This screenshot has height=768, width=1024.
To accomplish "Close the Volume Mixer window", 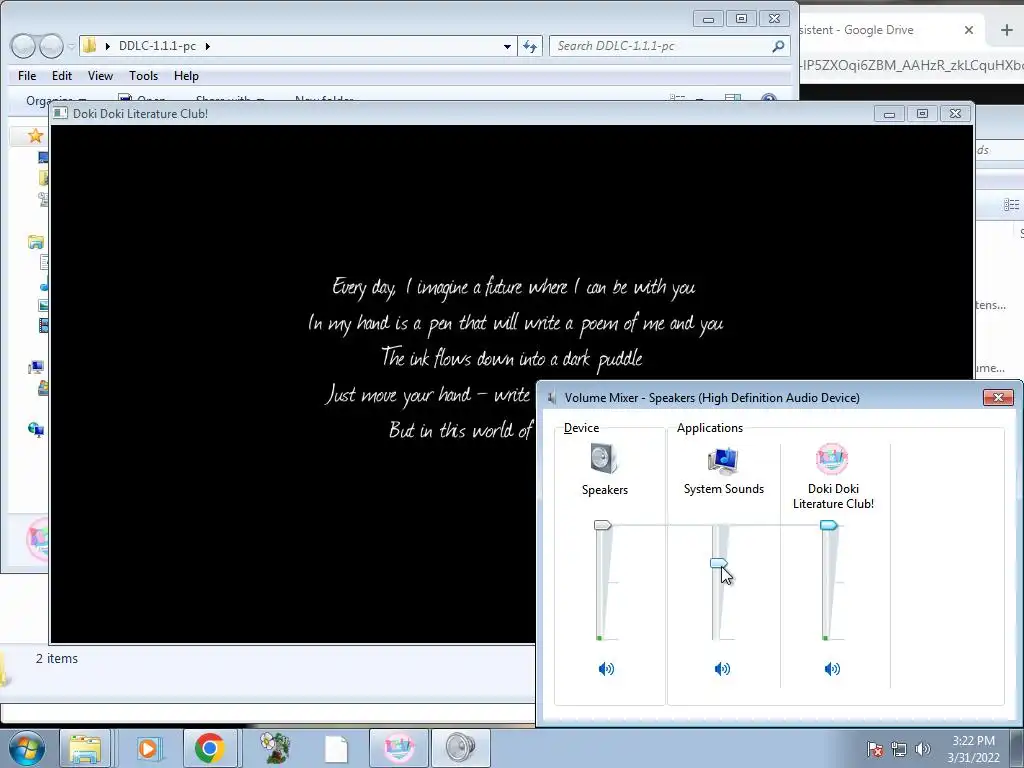I will click(998, 397).
